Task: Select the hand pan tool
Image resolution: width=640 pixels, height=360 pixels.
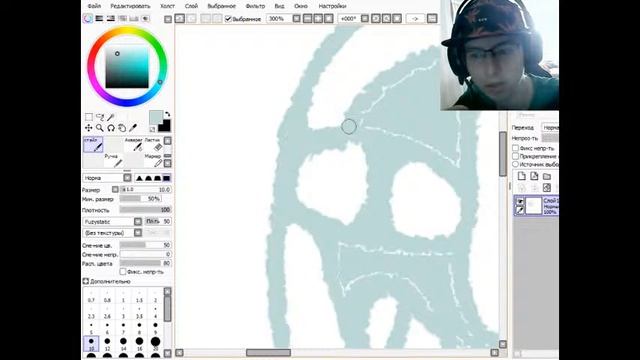Action: pos(122,128)
